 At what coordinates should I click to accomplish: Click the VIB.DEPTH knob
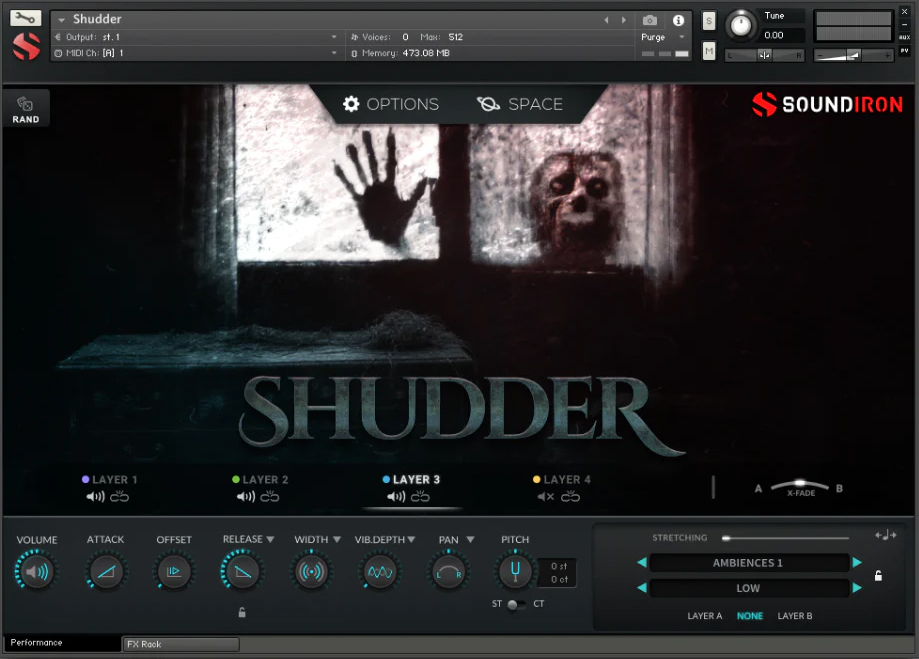(x=380, y=571)
